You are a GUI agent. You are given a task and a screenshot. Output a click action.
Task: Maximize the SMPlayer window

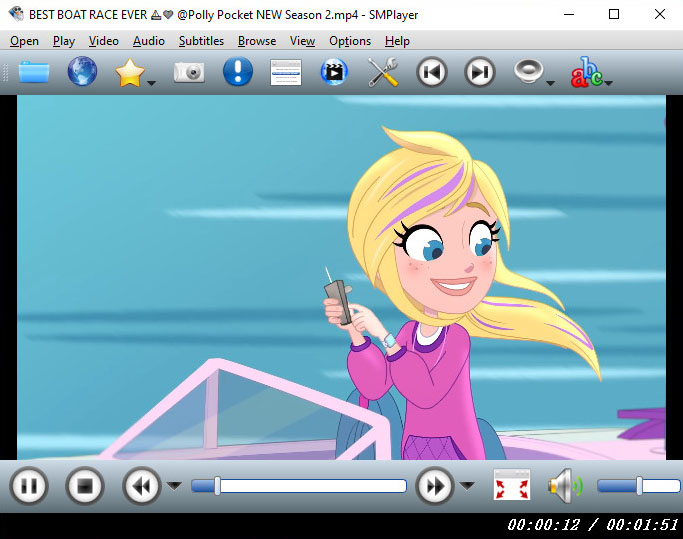click(x=614, y=14)
